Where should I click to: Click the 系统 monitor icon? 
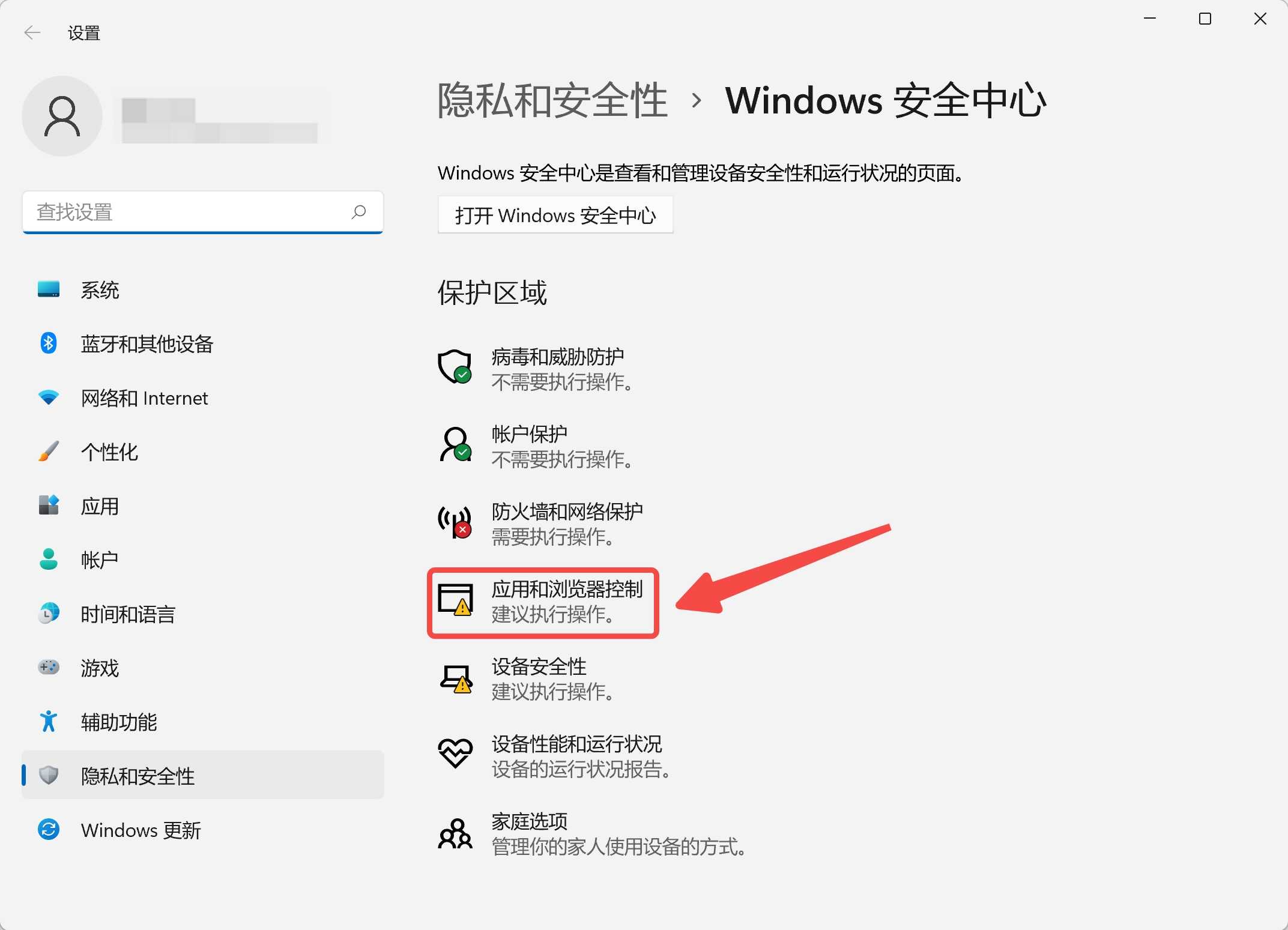coord(49,289)
